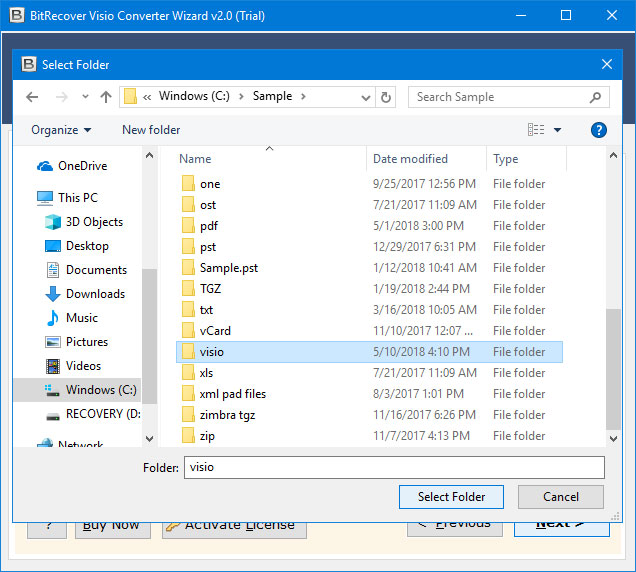
Task: Select the 'xls' folder icon
Action: [x=188, y=373]
